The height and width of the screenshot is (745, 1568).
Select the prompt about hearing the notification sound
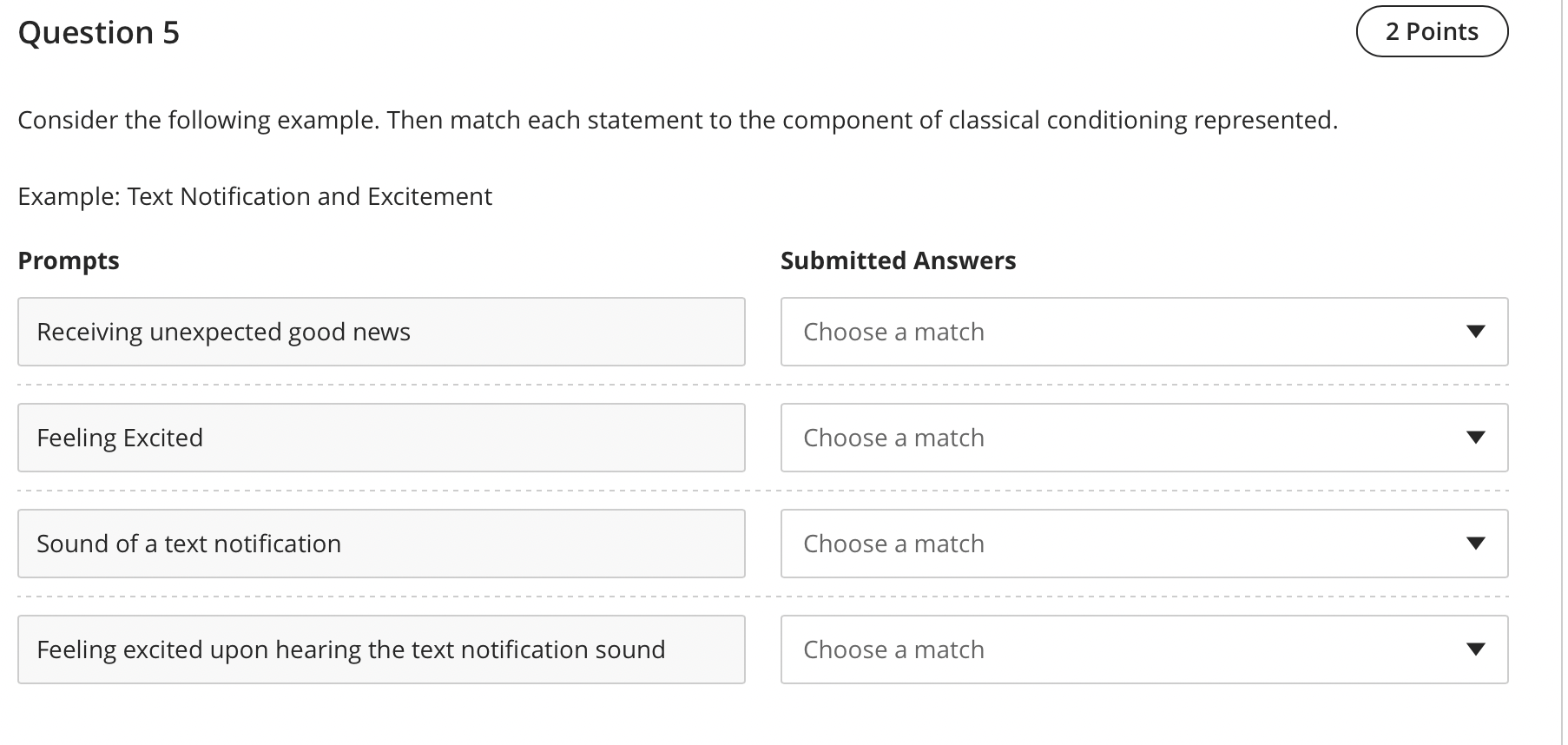click(x=382, y=649)
